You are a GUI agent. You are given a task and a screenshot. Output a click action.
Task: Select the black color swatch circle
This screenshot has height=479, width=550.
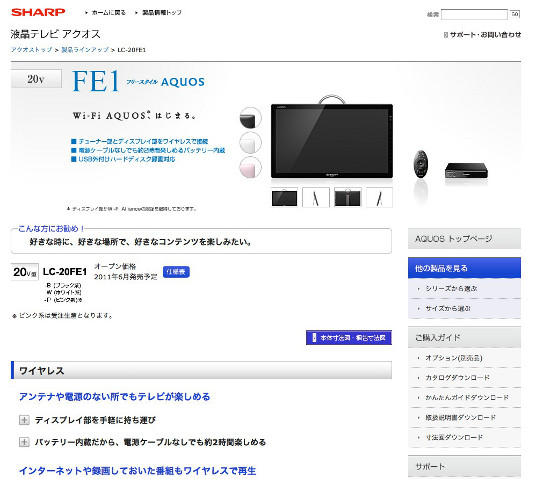[250, 118]
